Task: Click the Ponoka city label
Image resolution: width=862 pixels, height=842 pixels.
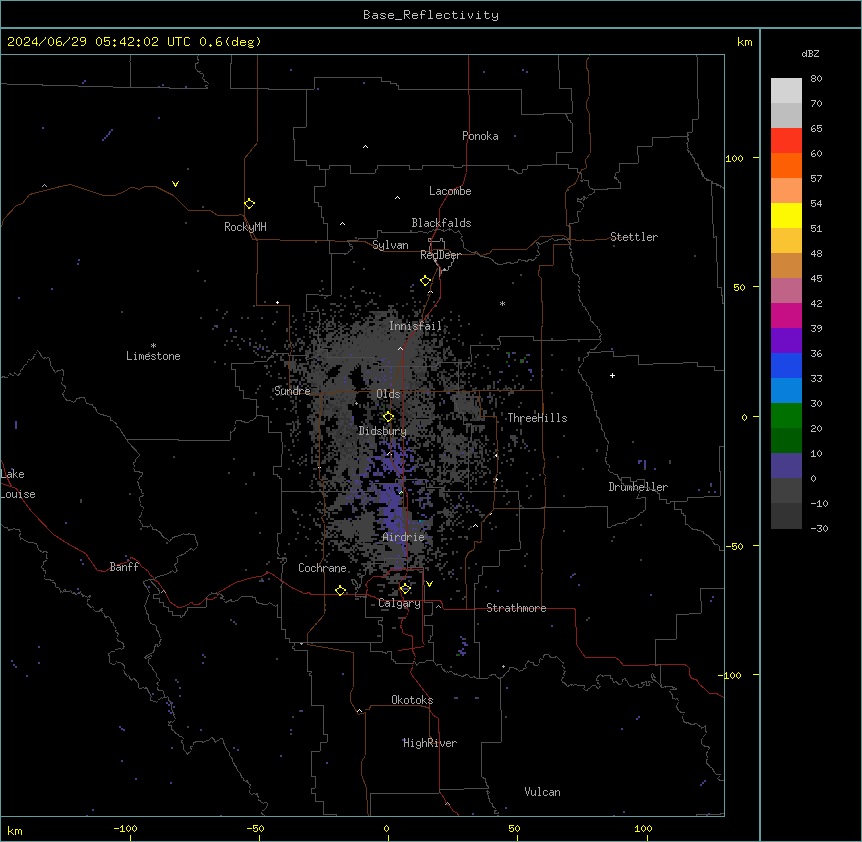Action: tap(480, 136)
